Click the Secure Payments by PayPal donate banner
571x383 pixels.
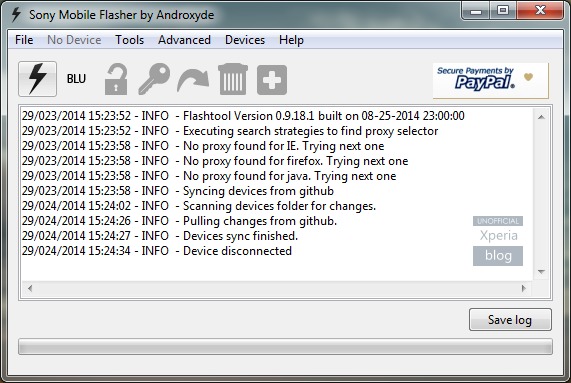click(491, 80)
